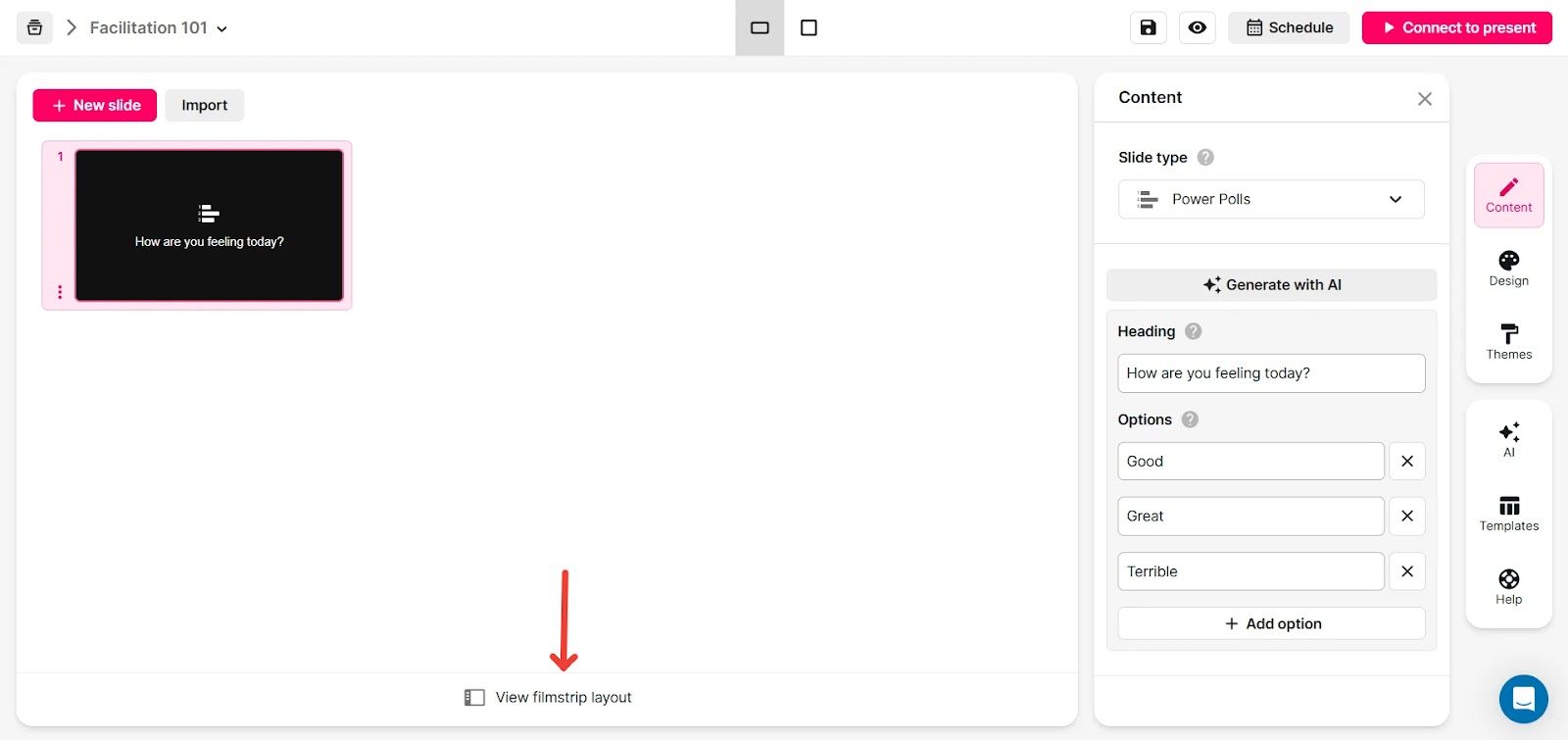Open the Templates panel

click(x=1508, y=514)
